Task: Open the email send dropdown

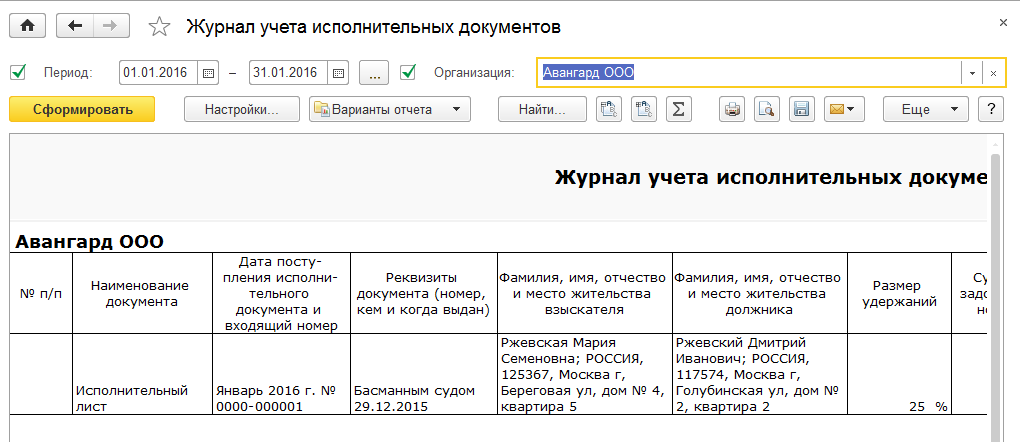Action: (843, 109)
